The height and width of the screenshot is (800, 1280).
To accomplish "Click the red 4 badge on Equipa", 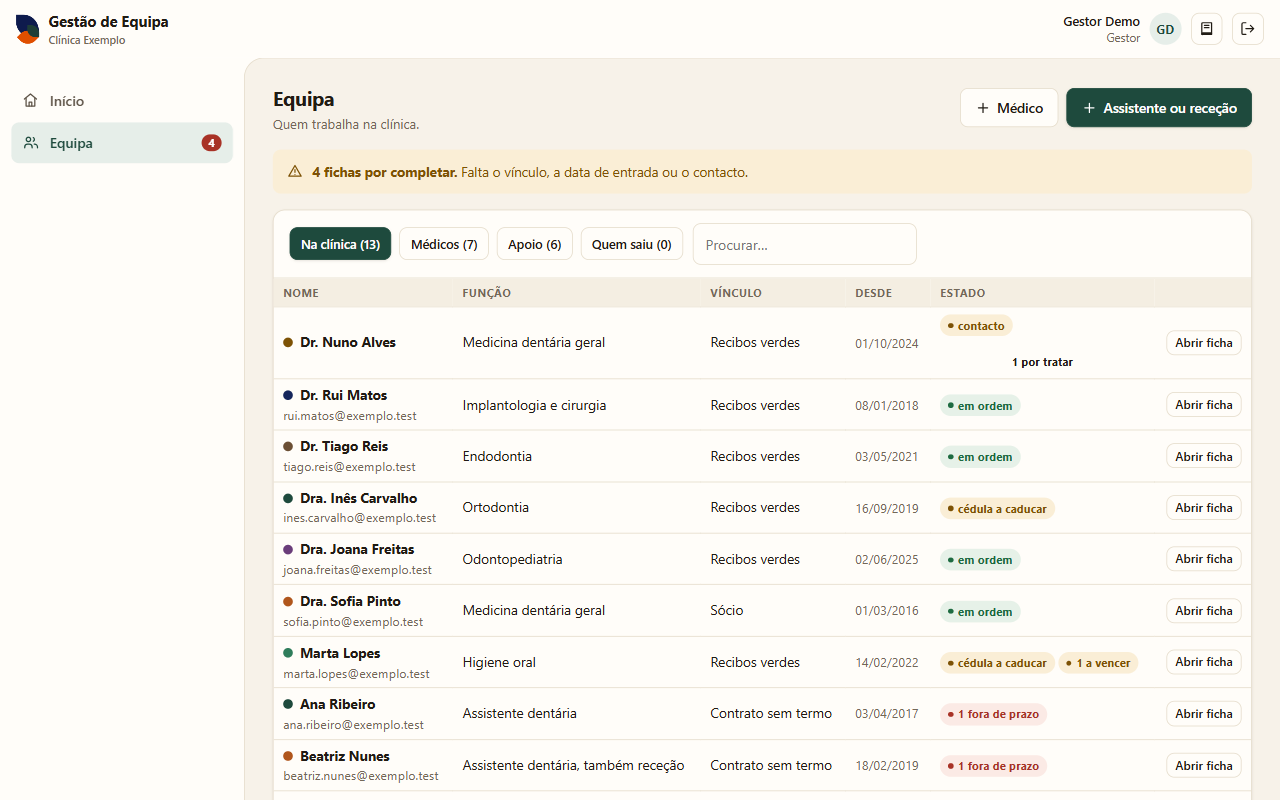I will (x=211, y=143).
